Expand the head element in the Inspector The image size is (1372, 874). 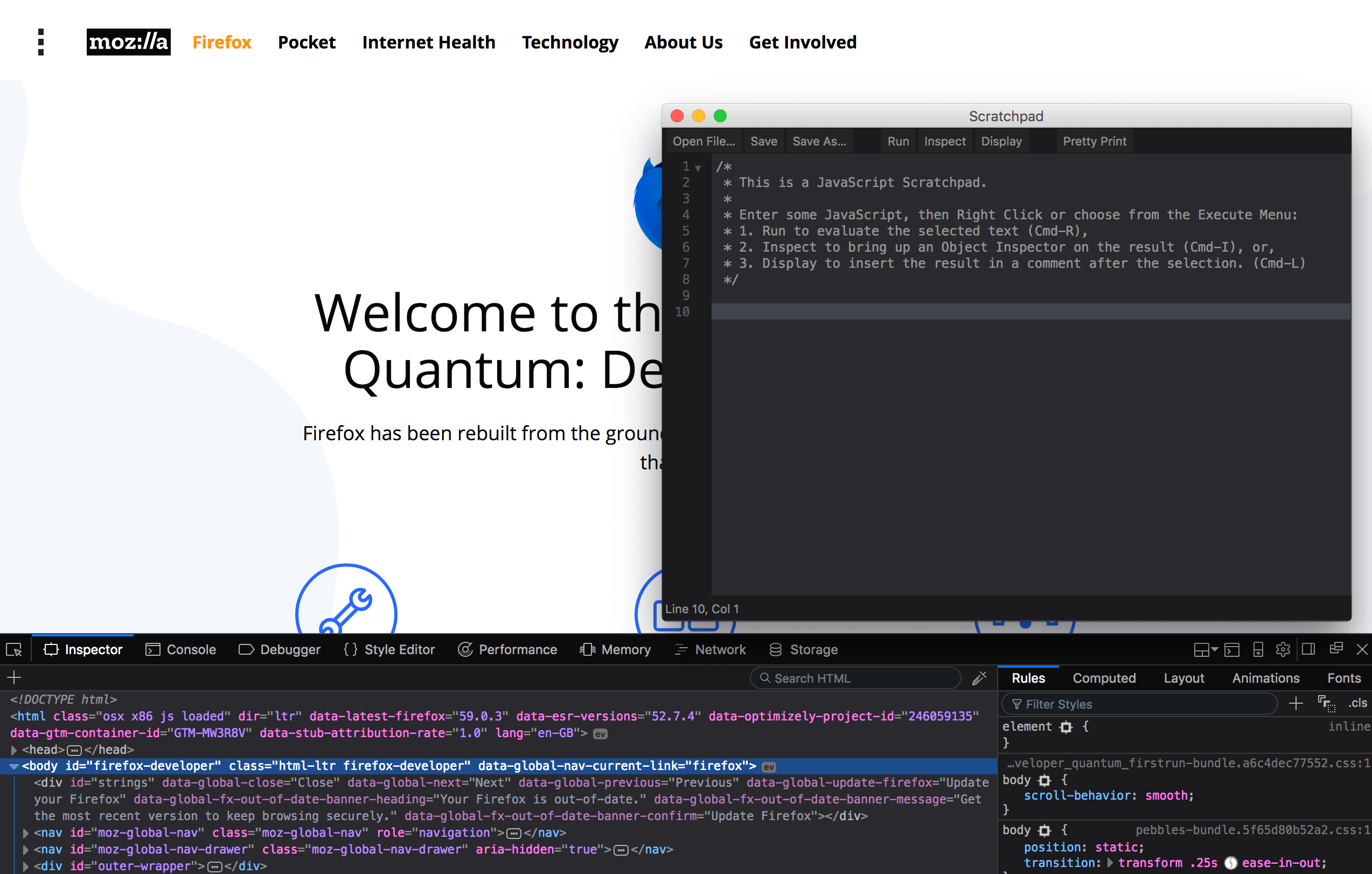click(x=13, y=750)
